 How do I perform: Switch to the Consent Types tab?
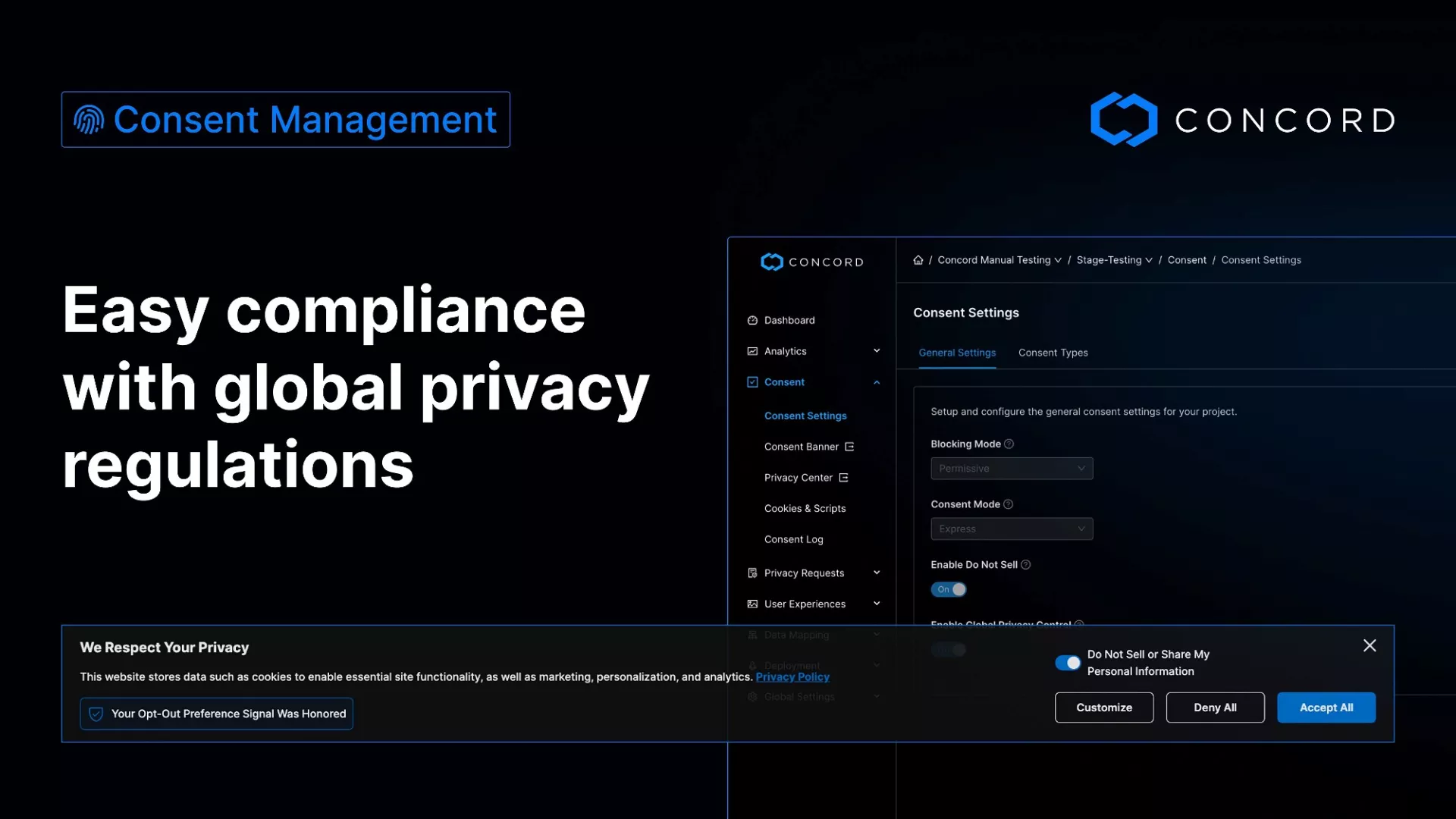[x=1053, y=353]
